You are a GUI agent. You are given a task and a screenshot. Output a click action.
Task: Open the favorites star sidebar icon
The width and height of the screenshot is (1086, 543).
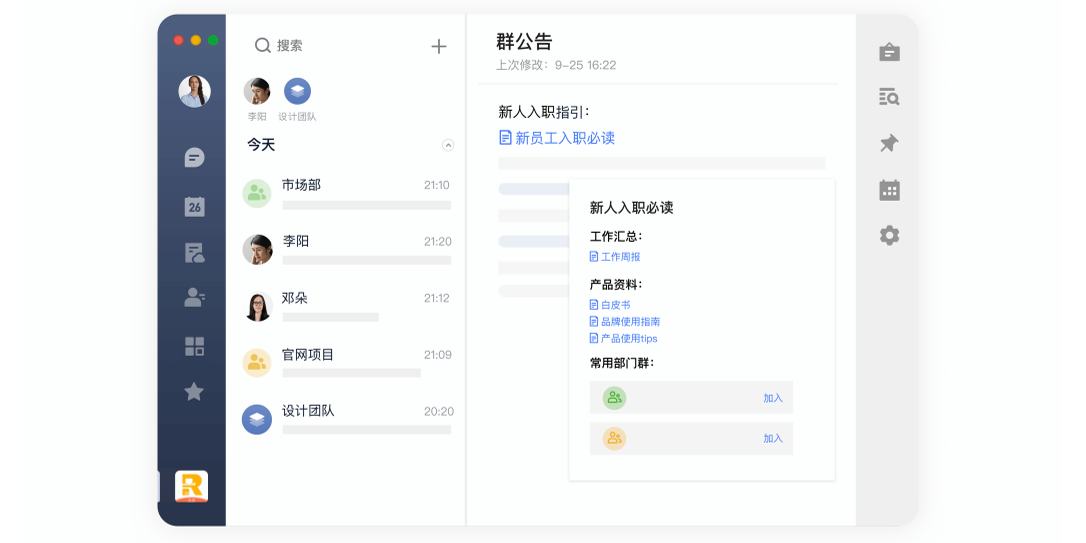coord(194,391)
